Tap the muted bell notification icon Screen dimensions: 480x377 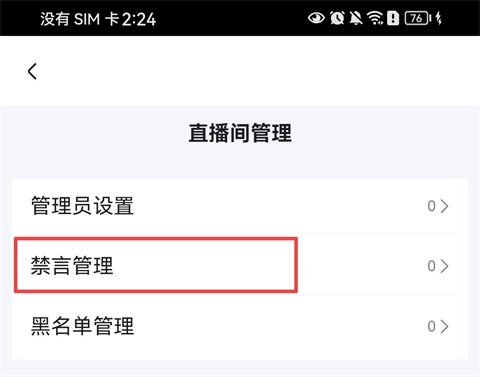[x=356, y=18]
